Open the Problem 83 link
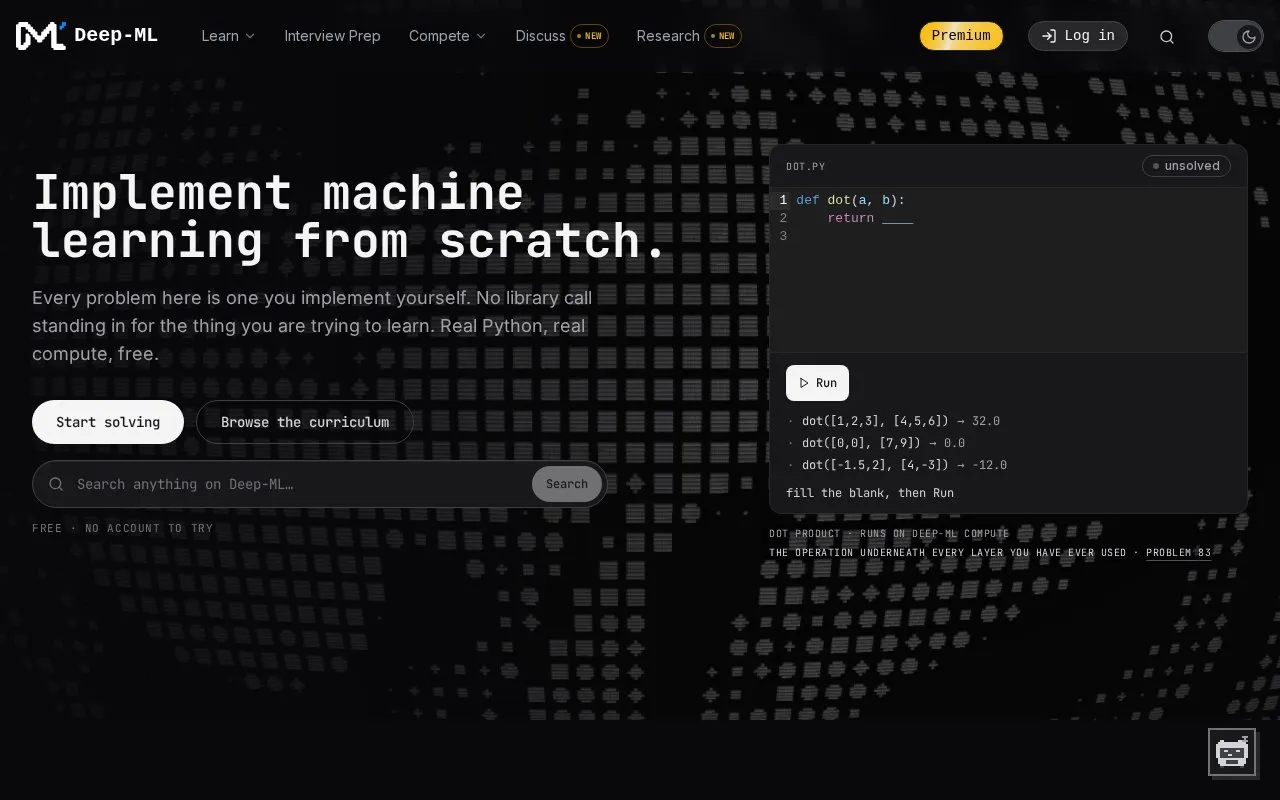 tap(1178, 553)
